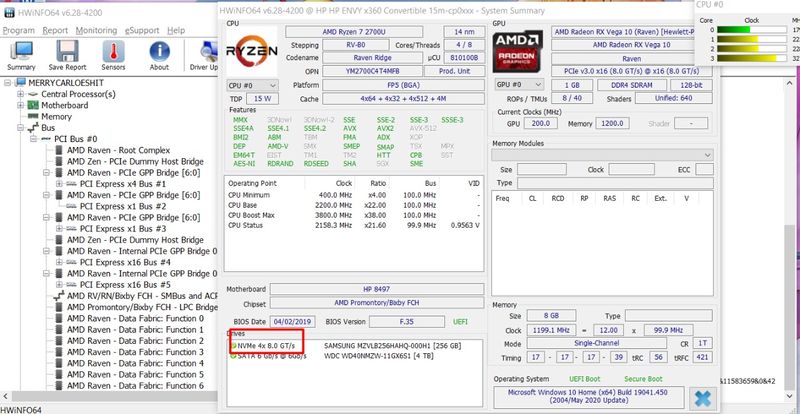Collapse the Bus tree node
This screenshot has height=414, width=800.
[20, 128]
